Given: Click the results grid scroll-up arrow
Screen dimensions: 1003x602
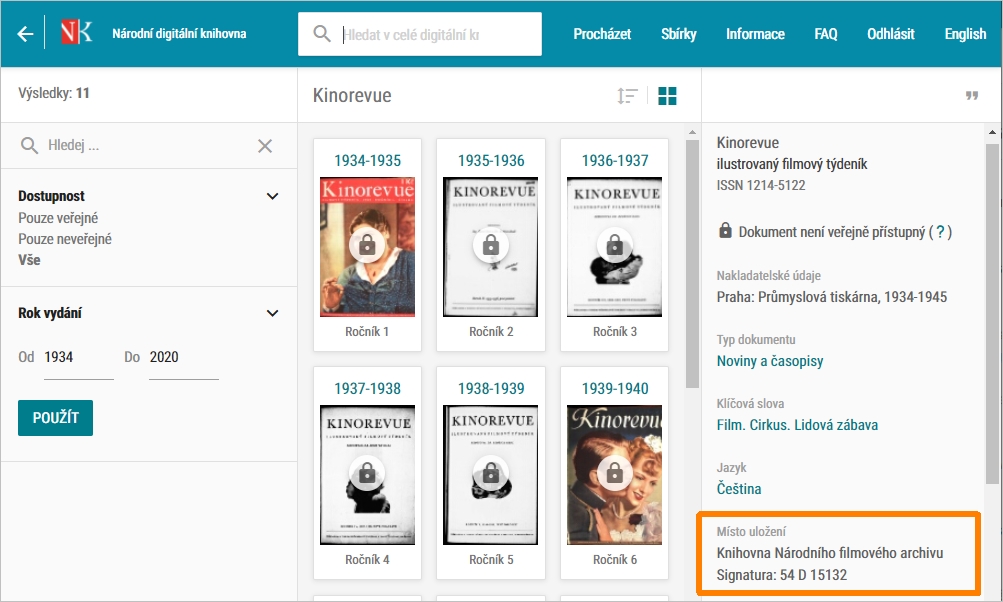Looking at the screenshot, I should tap(692, 132).
